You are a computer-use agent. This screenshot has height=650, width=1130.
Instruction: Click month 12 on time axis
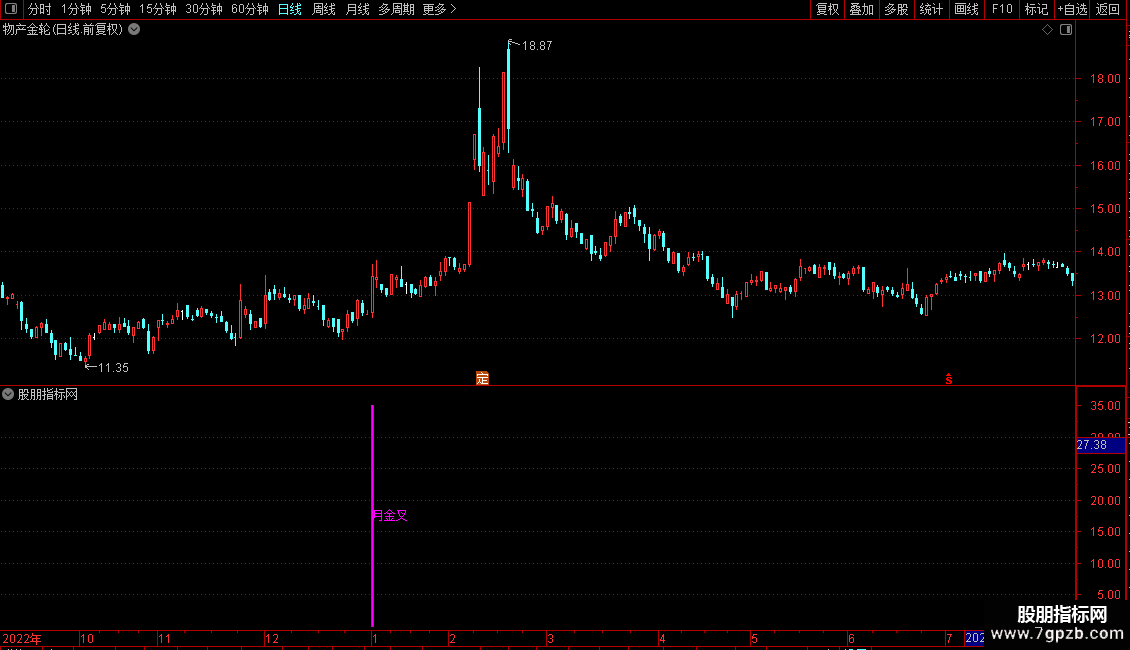[x=272, y=638]
